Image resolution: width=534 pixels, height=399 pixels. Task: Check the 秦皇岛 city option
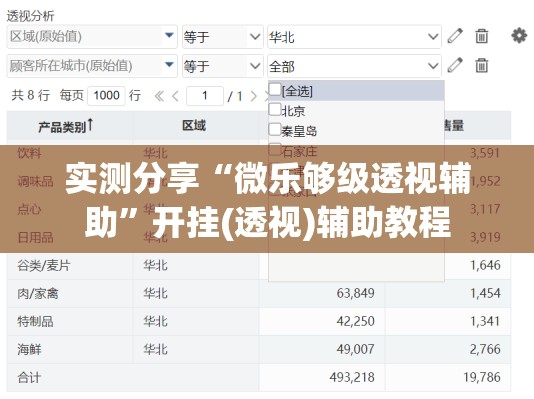click(x=275, y=129)
